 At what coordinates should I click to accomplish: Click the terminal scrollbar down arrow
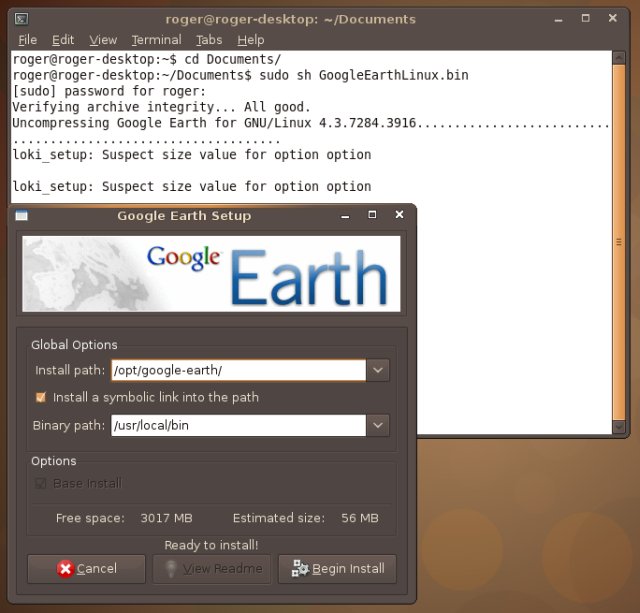pos(619,427)
